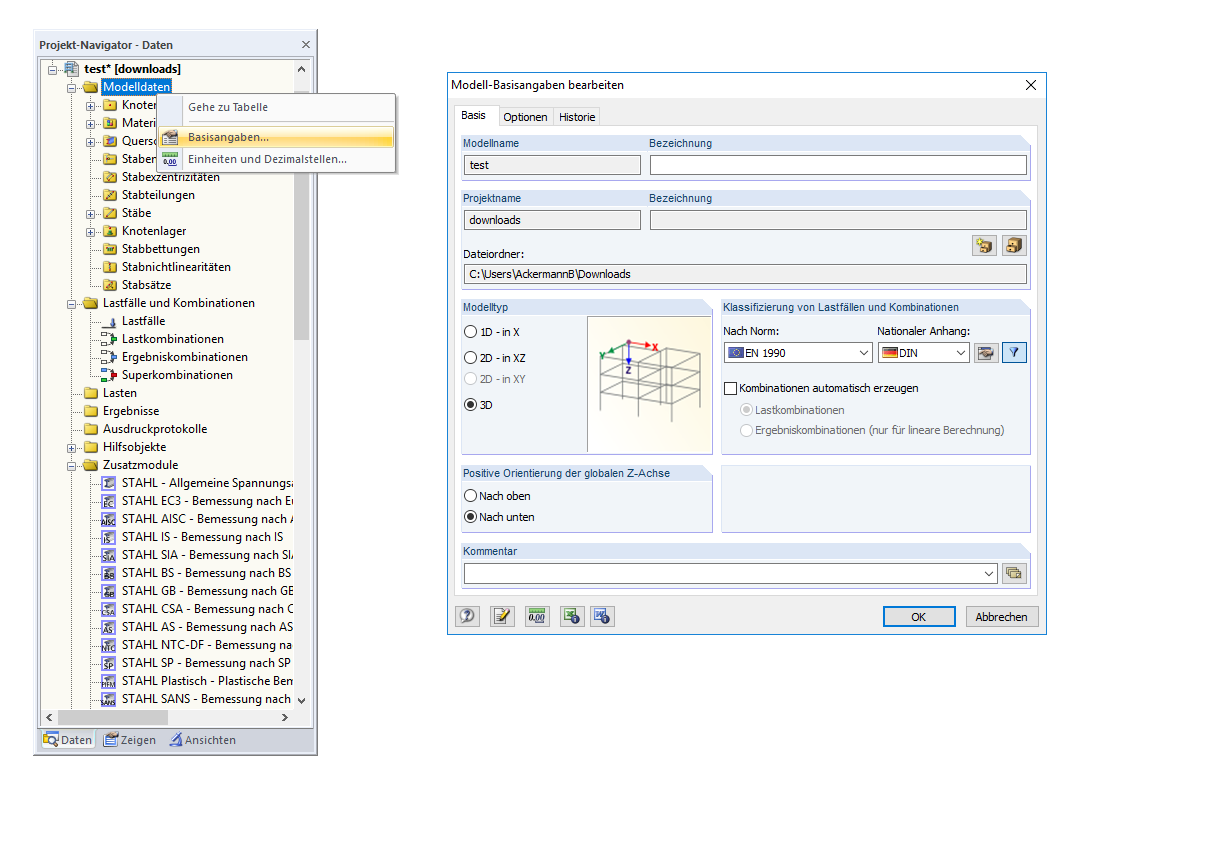
Task: Click the model Bezeichnung input field
Action: [838, 165]
